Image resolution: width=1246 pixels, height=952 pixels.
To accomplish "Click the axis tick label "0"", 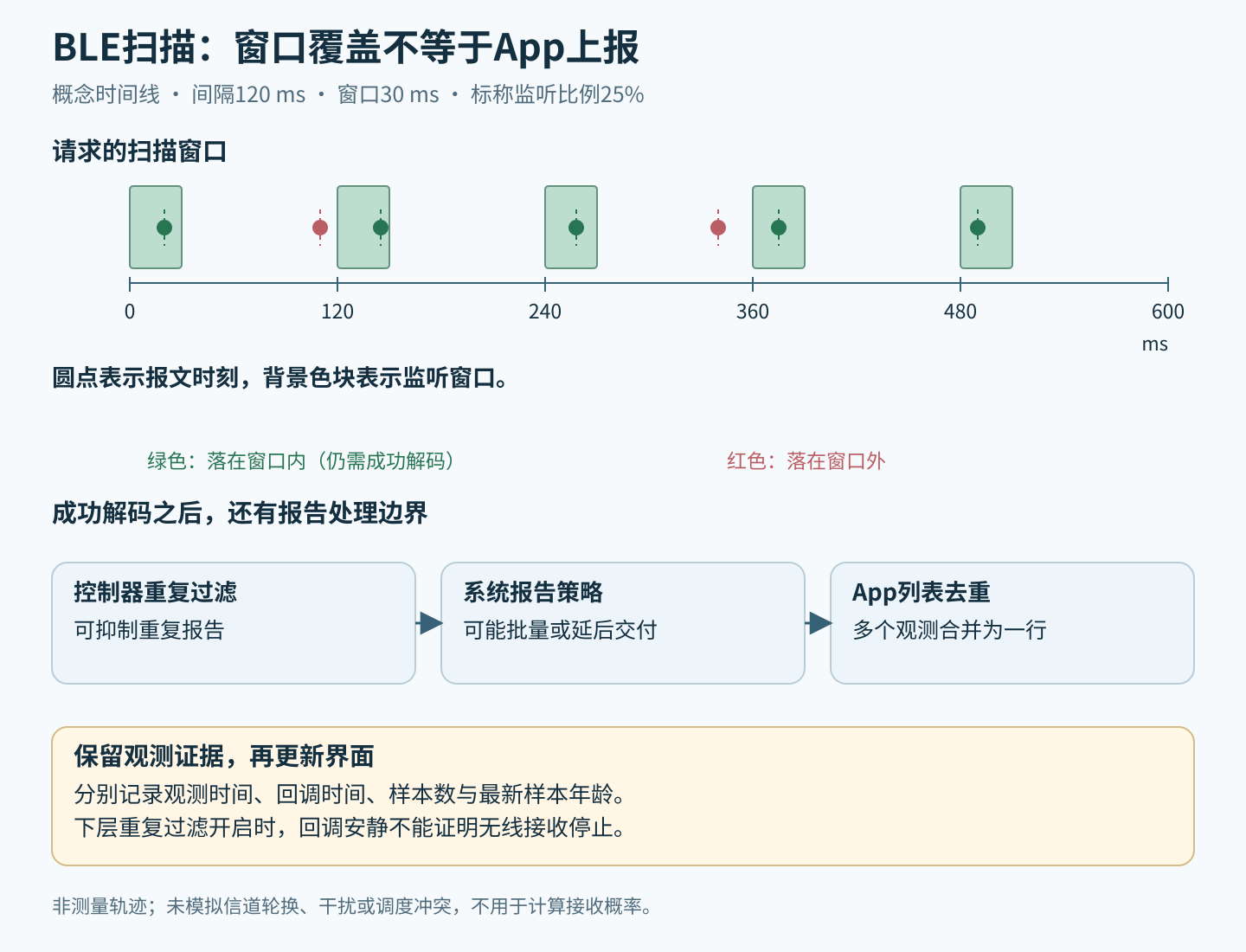I will pyautogui.click(x=130, y=312).
